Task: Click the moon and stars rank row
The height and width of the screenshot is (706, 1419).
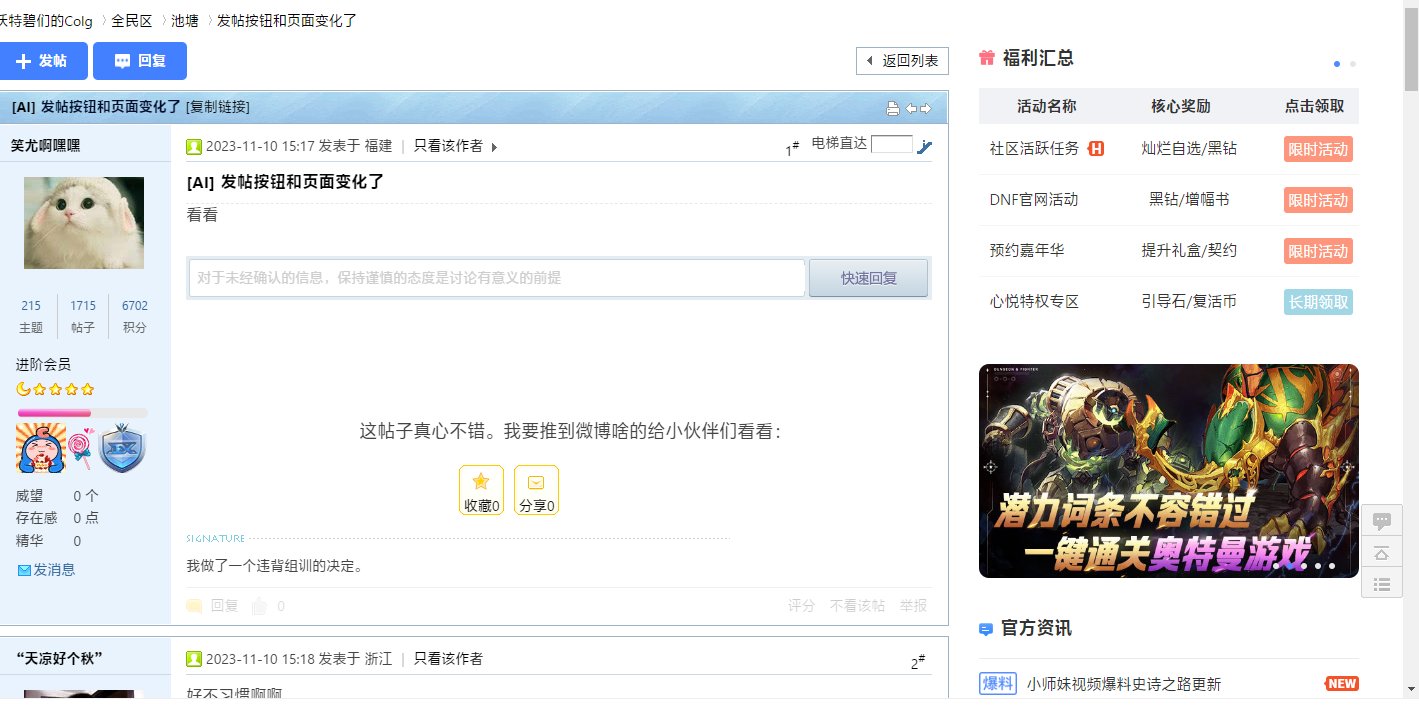Action: [x=56, y=389]
